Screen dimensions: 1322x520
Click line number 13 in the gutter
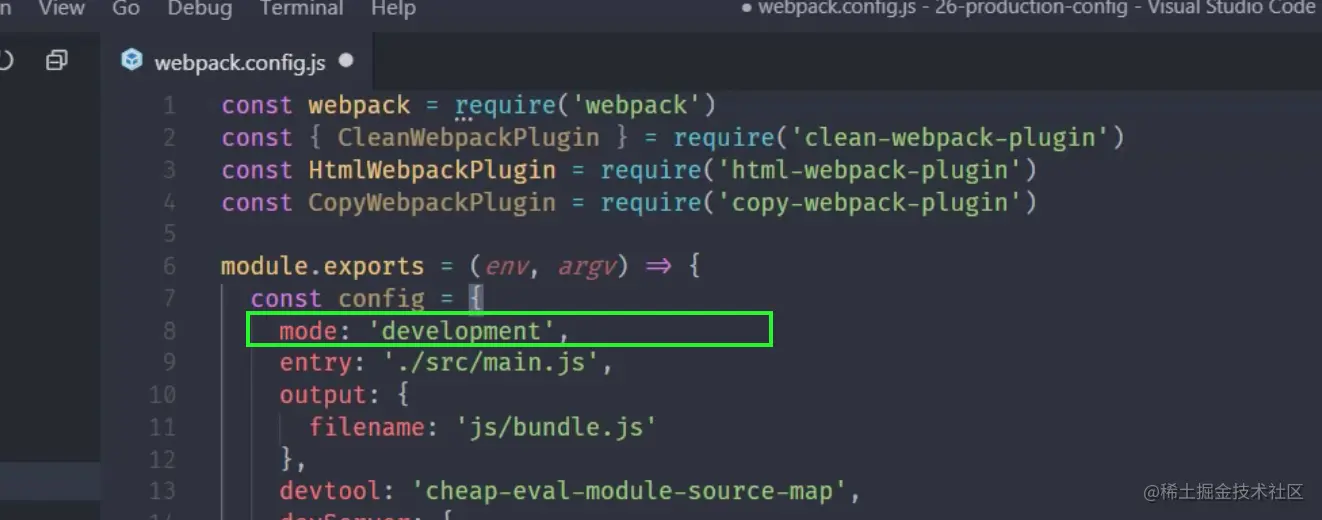click(x=162, y=490)
